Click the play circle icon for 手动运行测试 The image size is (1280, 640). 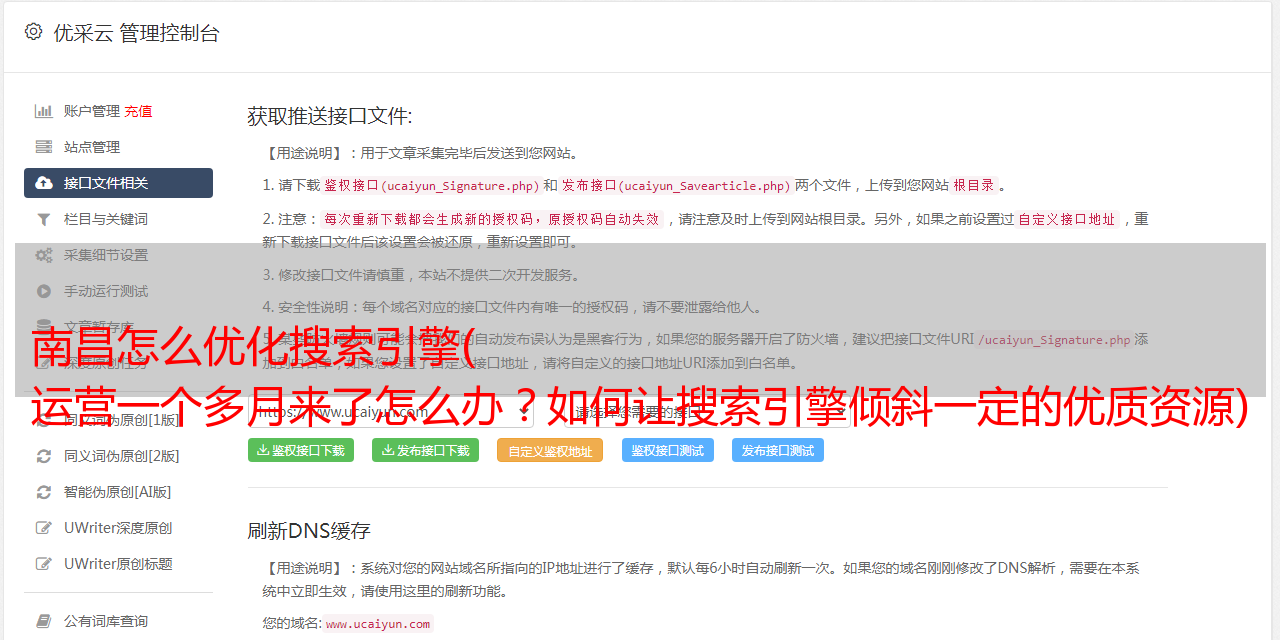44,291
